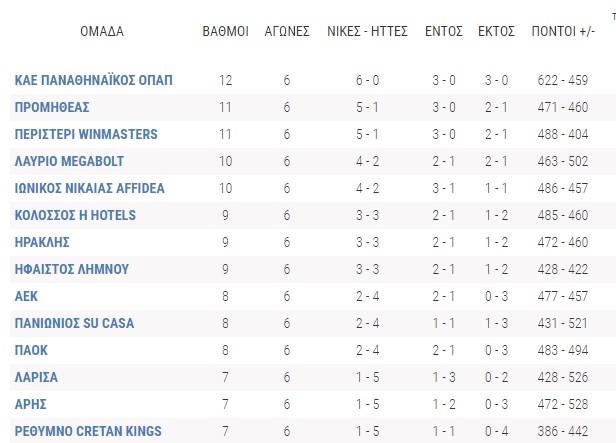Viewport: 616px width, 443px height.
Task: Open the ΑΕΚ team page
Action: [x=27, y=296]
